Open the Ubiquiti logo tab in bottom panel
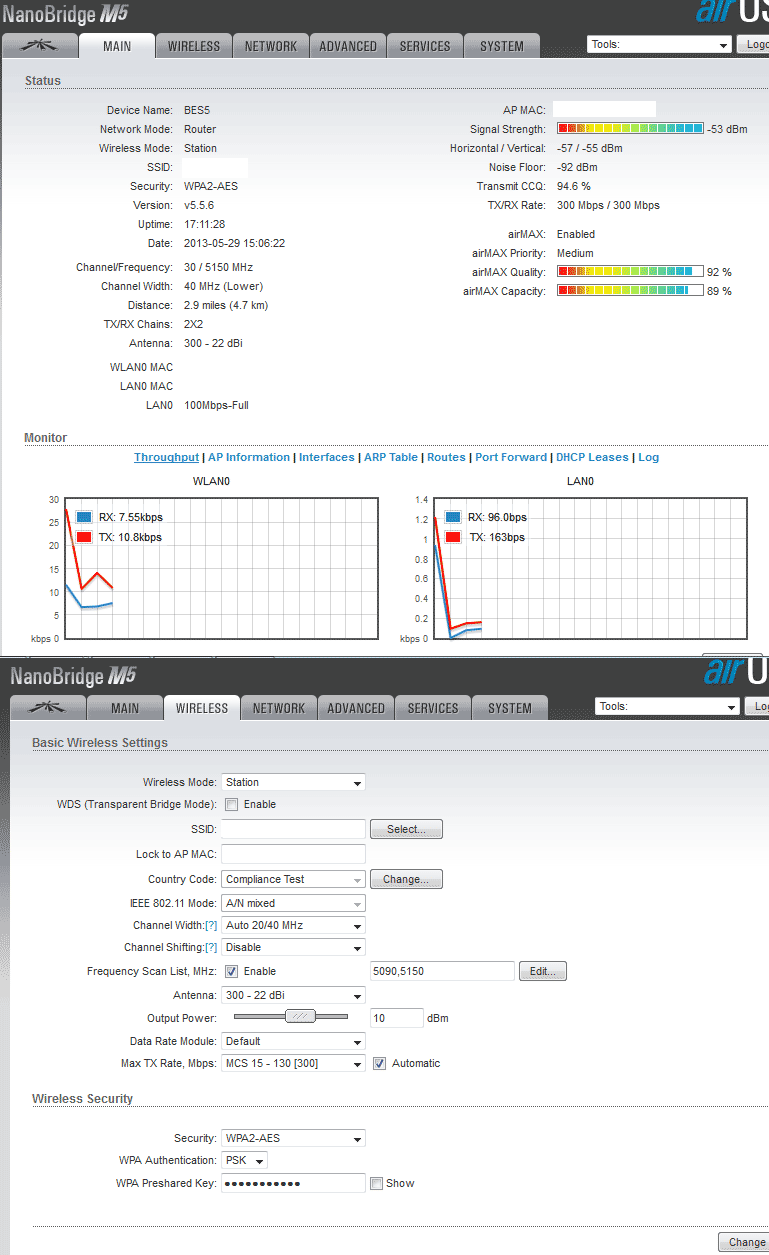 coord(48,708)
